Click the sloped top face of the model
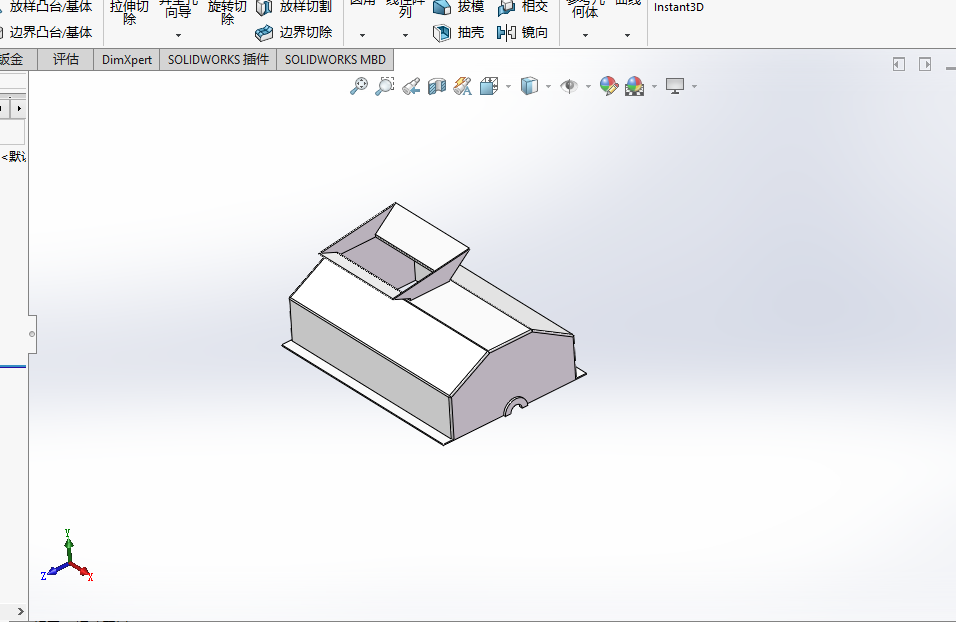This screenshot has height=622, width=956. 390,325
